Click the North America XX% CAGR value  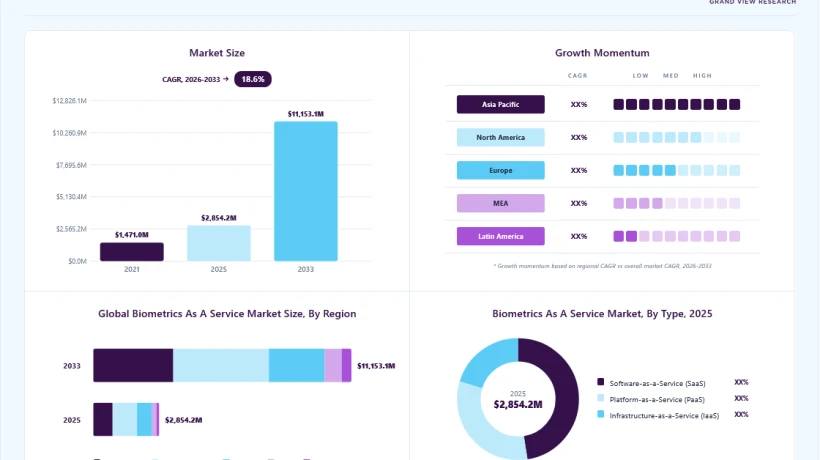click(x=579, y=137)
